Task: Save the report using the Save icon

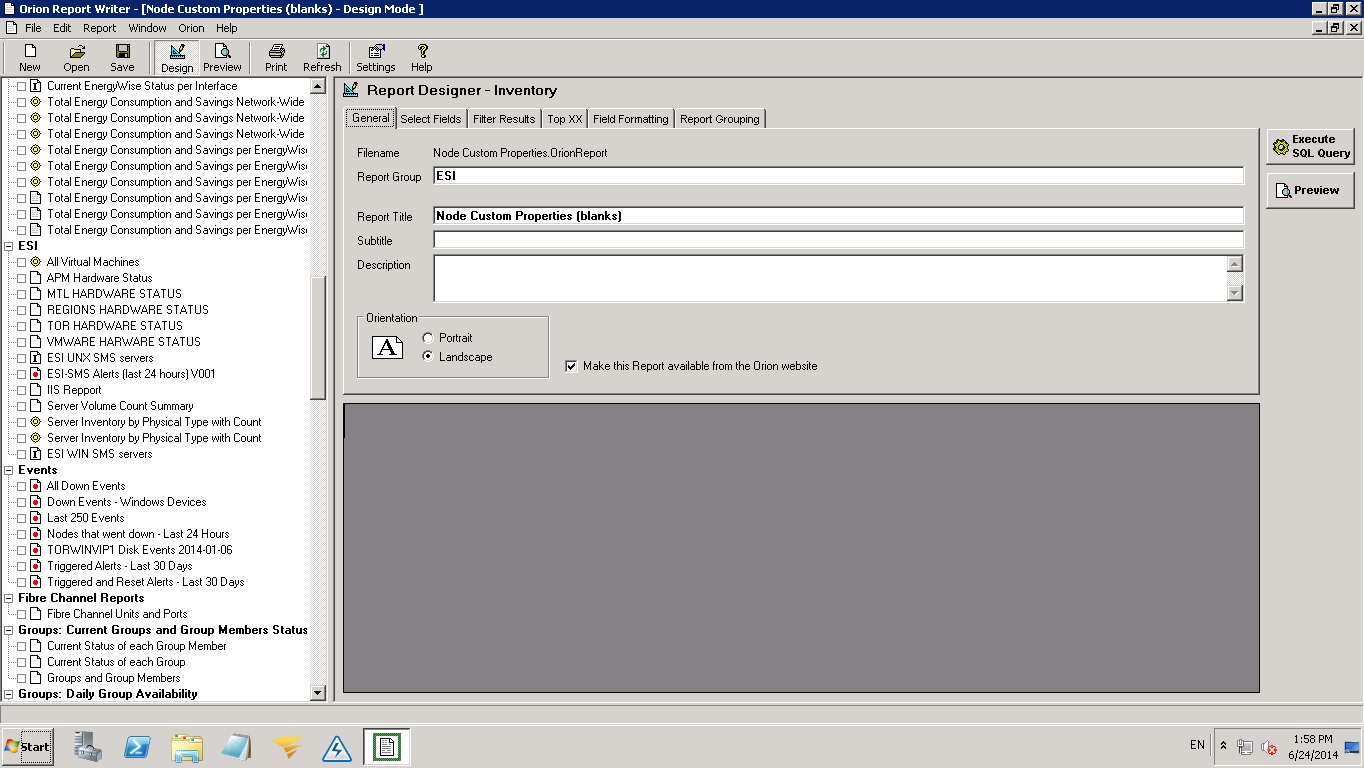Action: (x=122, y=58)
